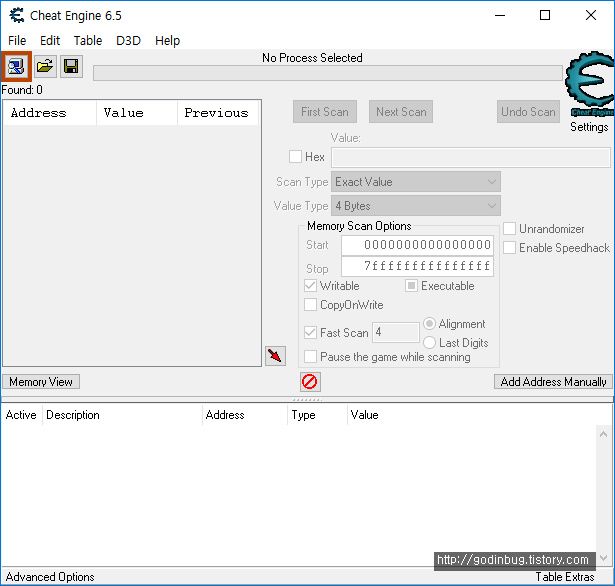The image size is (615, 586).
Task: Toggle the Fast Scan checkbox
Action: click(310, 333)
